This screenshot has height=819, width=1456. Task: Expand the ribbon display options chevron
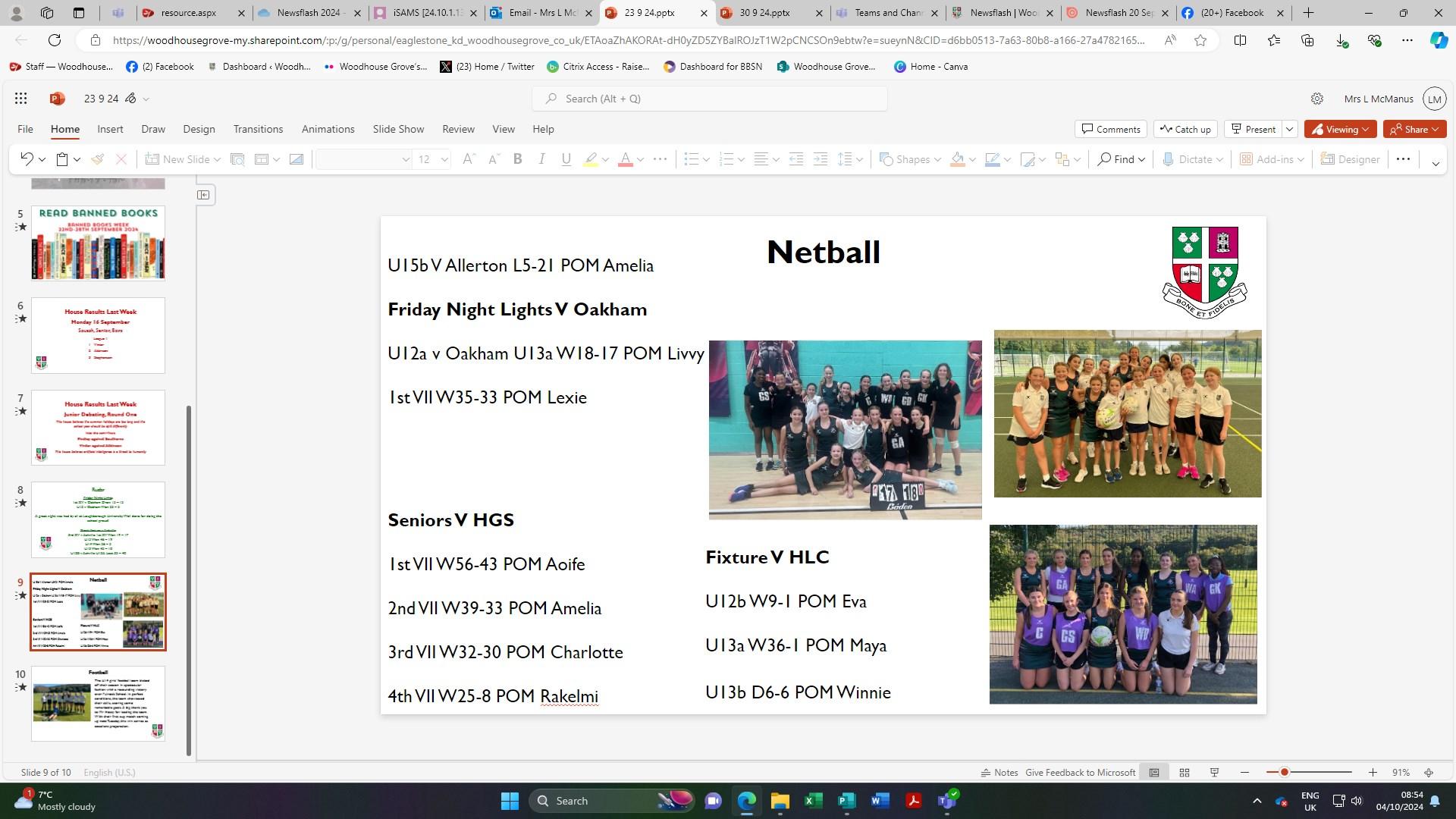(x=1435, y=164)
